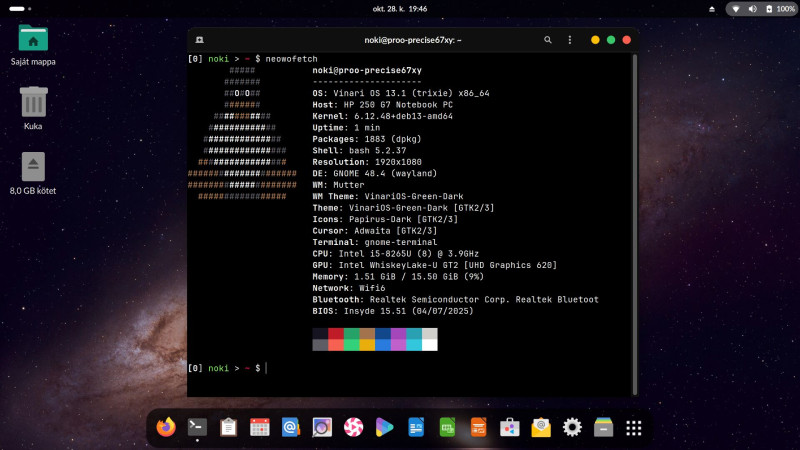Click the red swatch in top color row
800x450 pixels.
pyautogui.click(x=336, y=334)
